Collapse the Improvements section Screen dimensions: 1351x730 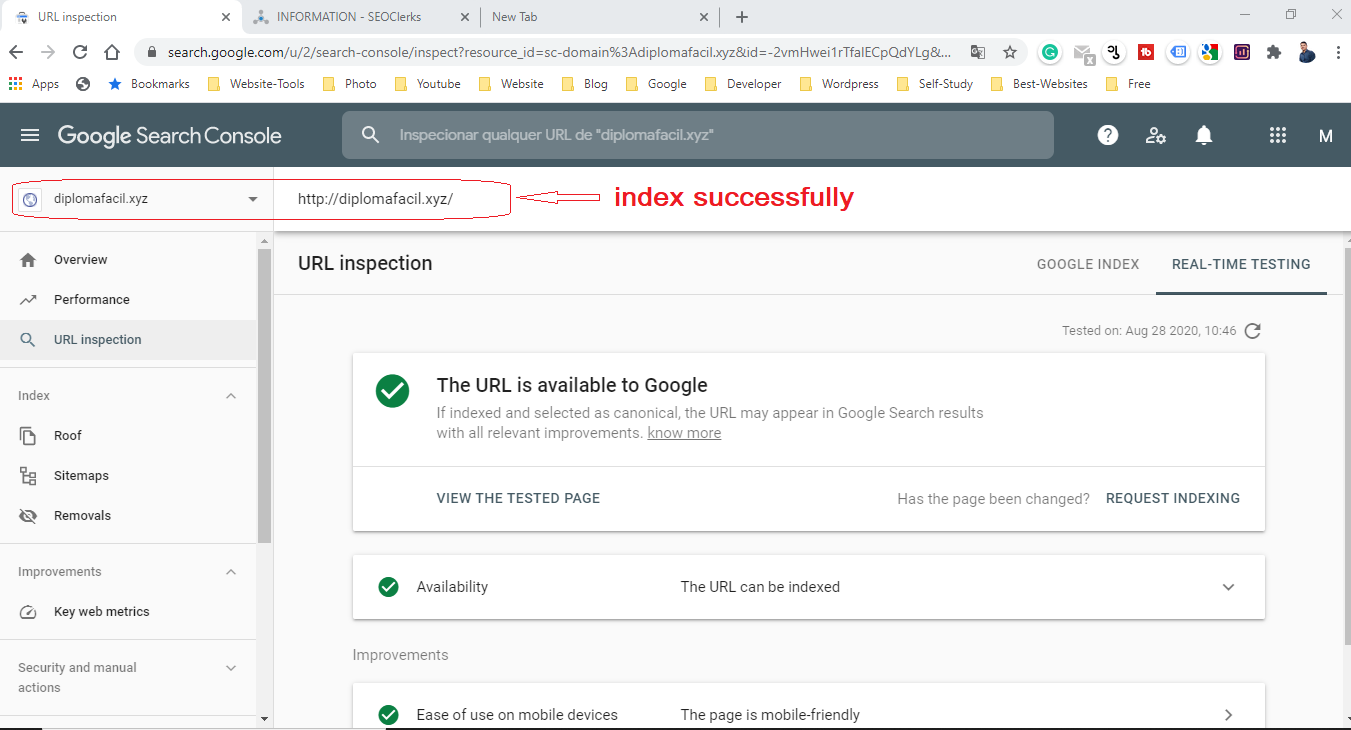pos(231,571)
